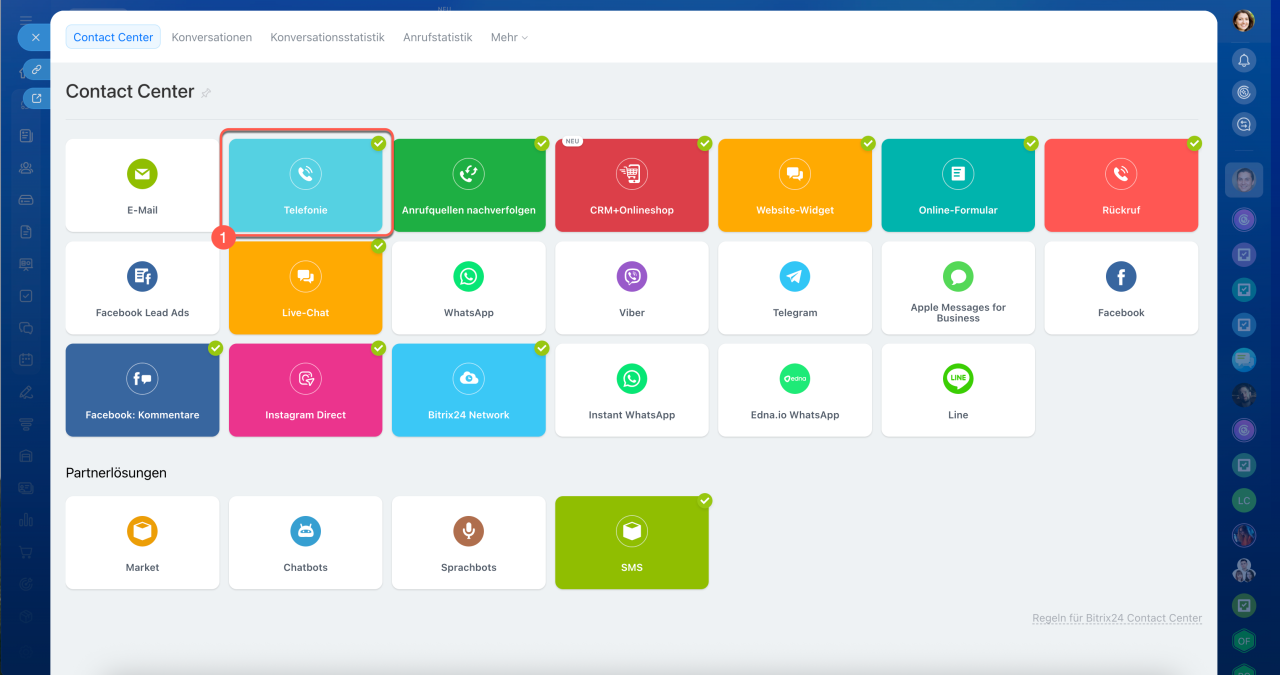Open the hamburger menu at top left
Viewport: 1280px width, 675px height.
pos(26,19)
